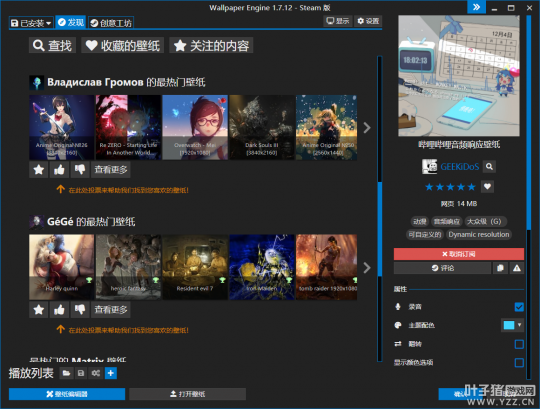Viewport: 540px width, 409px height.
Task: Thumbs-up the Владислав Громов row
Action: pos(59,170)
